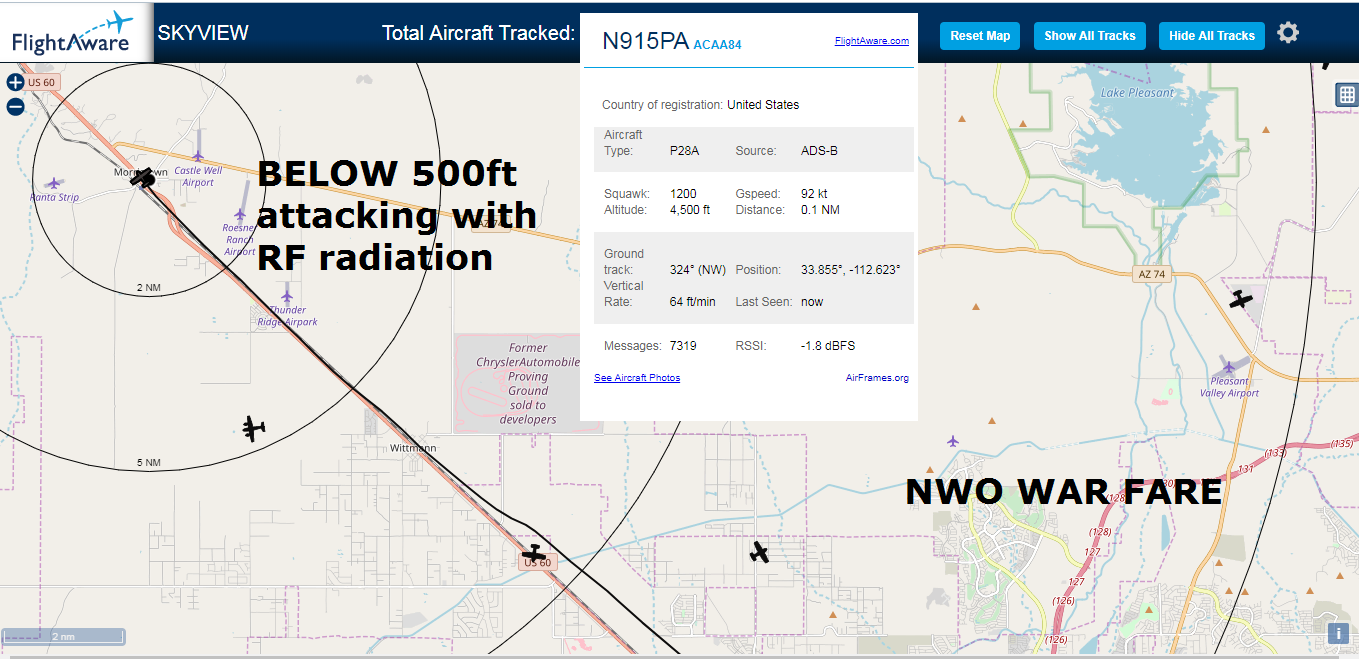
Task: Click Roesner Ranch Airport marker
Action: point(240,214)
